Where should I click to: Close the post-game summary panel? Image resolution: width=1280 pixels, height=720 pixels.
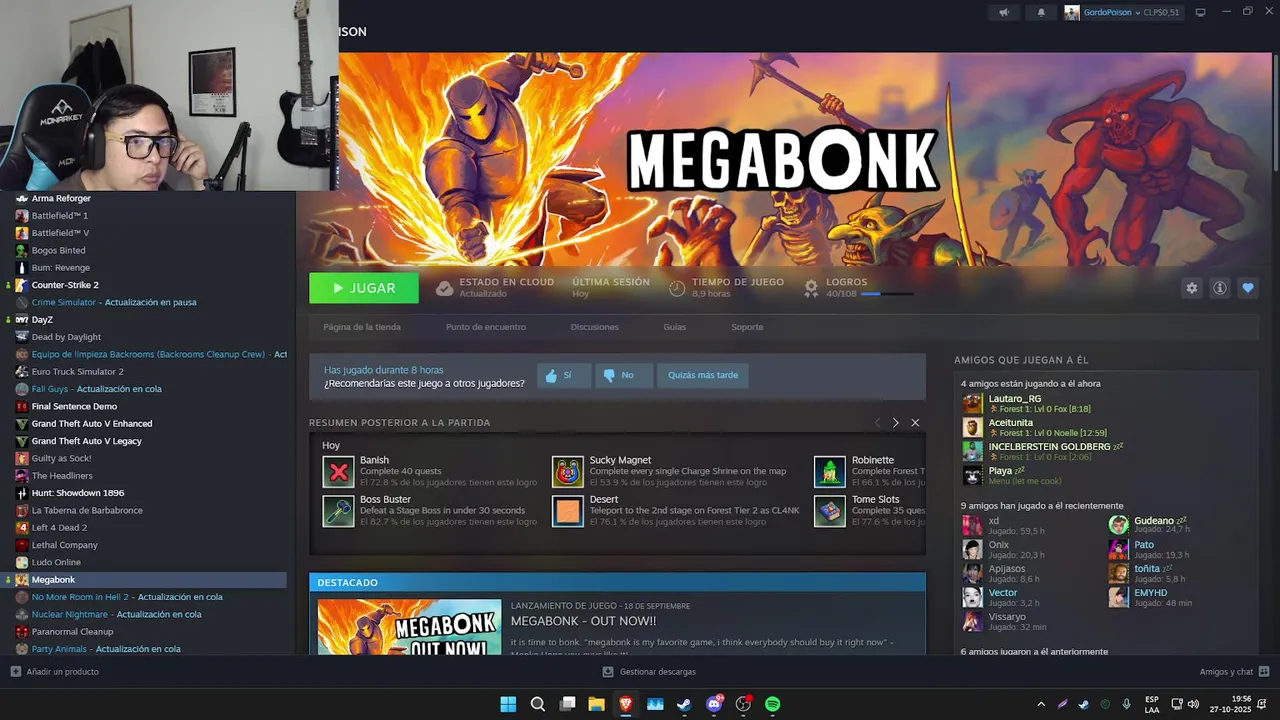[x=915, y=423]
